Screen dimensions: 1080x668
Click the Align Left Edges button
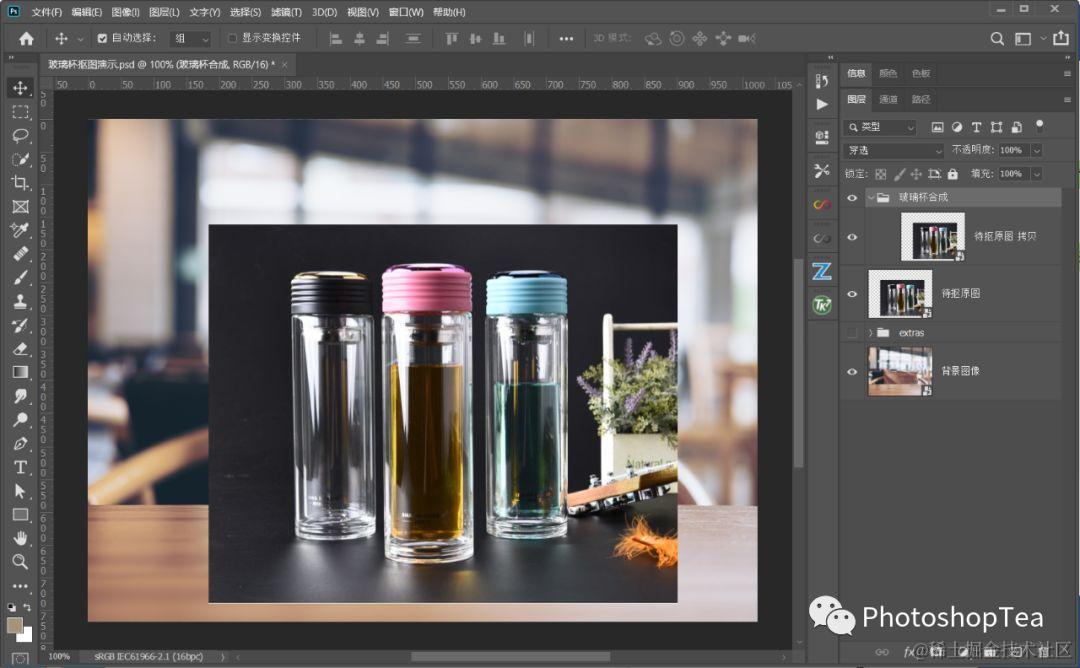(336, 39)
